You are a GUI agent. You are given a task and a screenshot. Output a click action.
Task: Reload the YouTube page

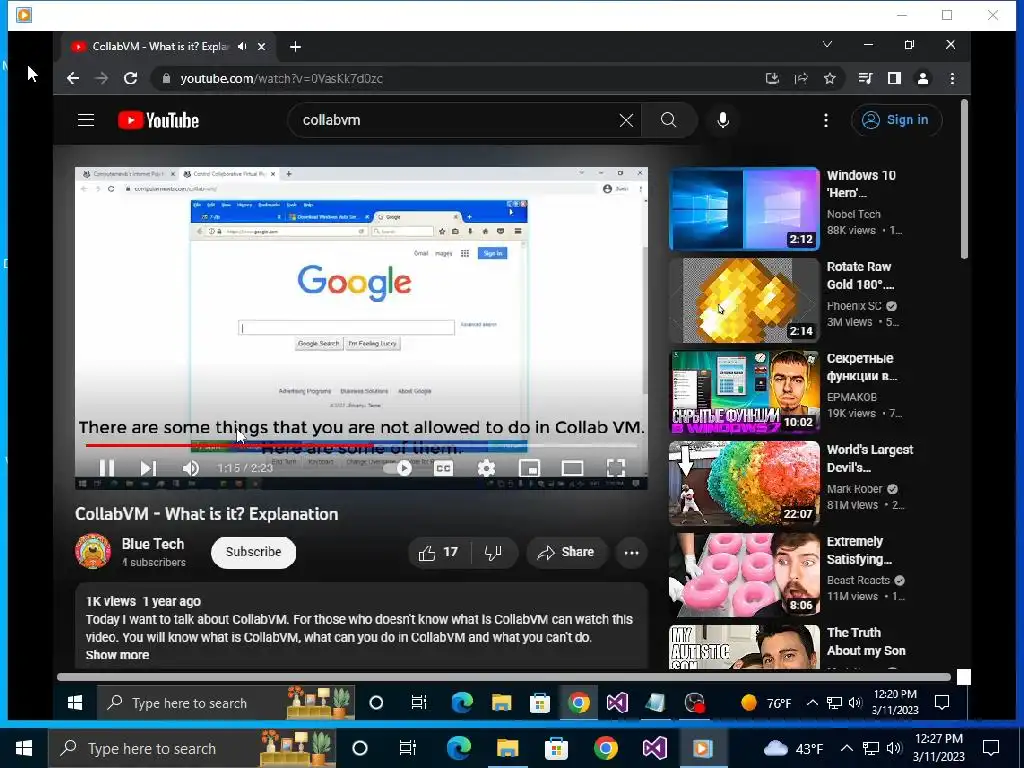click(x=131, y=78)
